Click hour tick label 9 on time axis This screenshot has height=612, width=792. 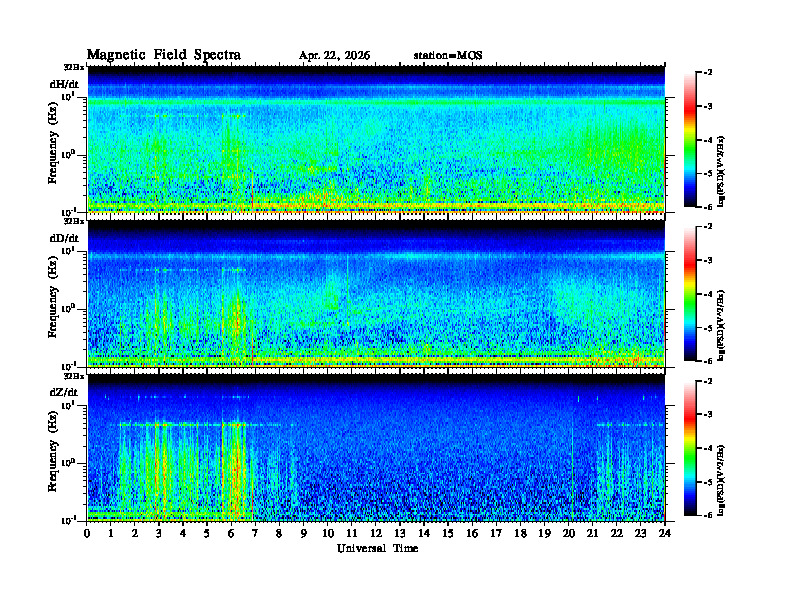[x=304, y=533]
